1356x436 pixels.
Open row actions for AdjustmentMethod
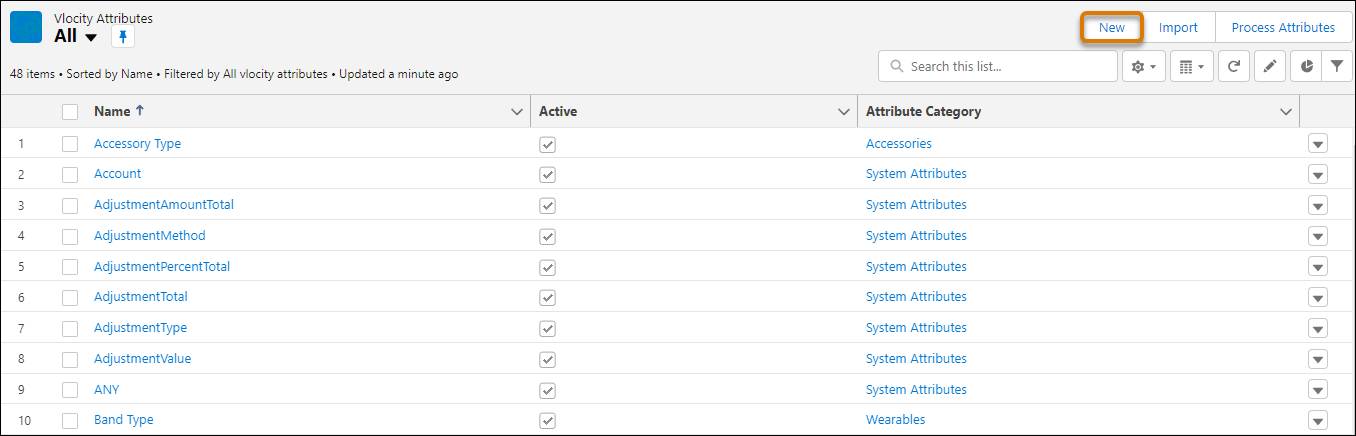1318,236
